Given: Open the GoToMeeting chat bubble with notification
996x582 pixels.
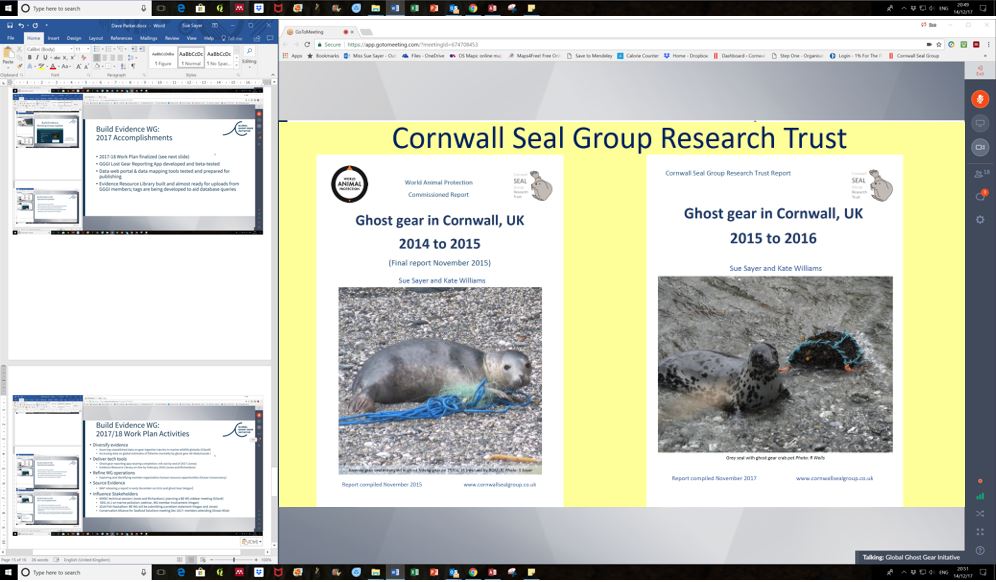Looking at the screenshot, I should point(980,196).
